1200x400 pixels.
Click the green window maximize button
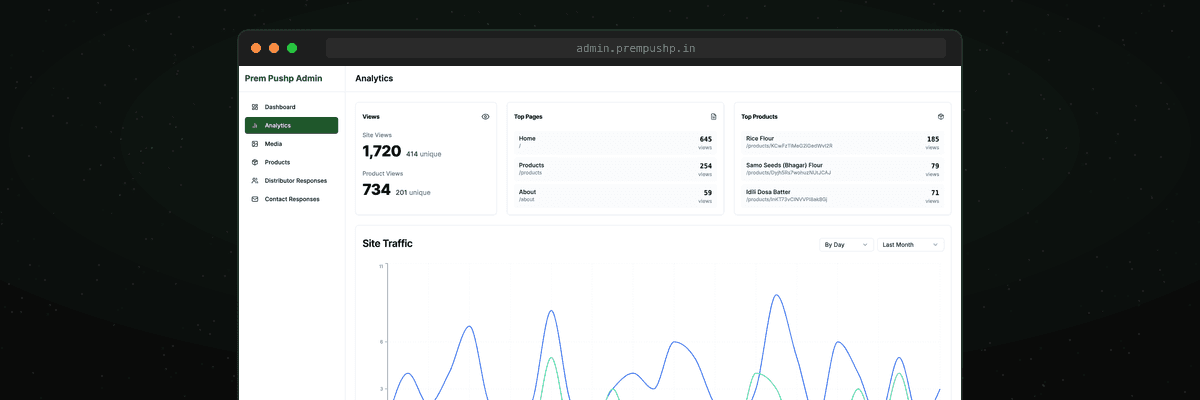pos(292,48)
